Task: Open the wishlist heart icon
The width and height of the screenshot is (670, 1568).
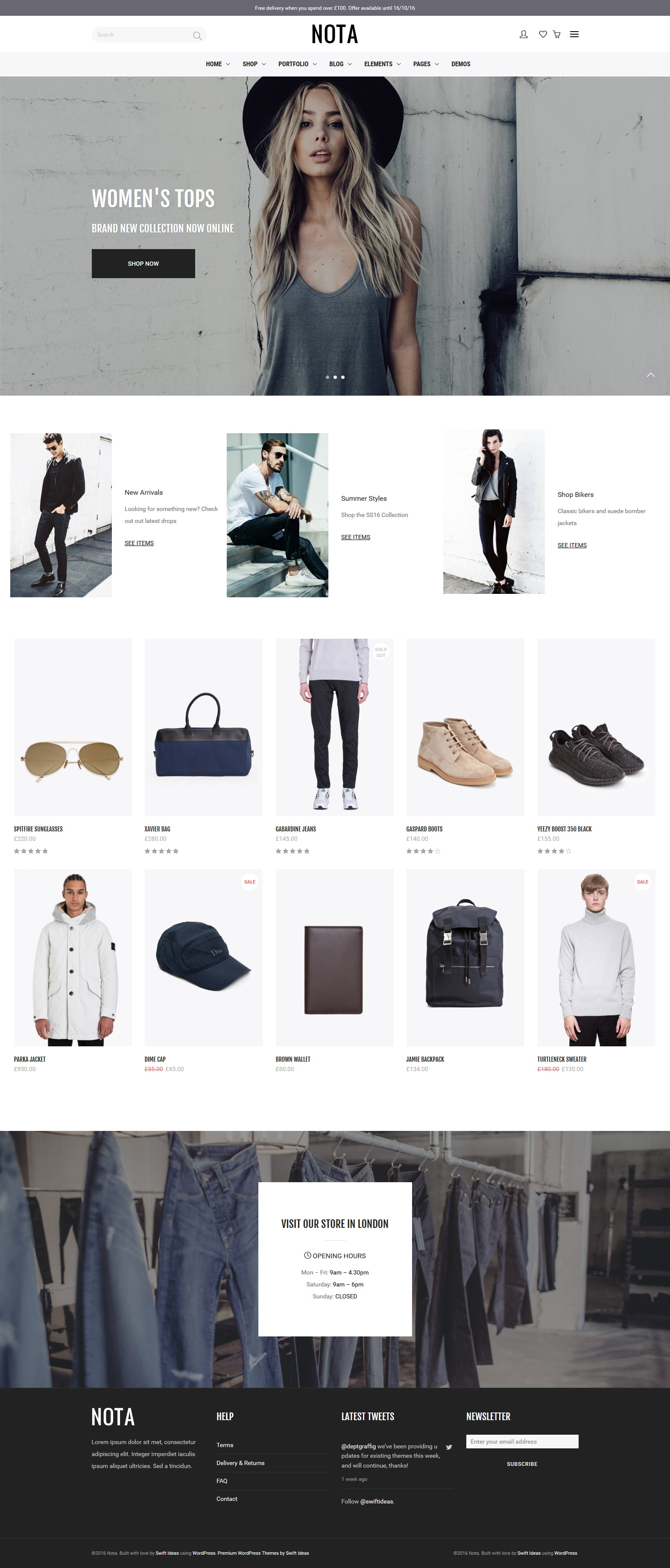Action: (x=543, y=35)
